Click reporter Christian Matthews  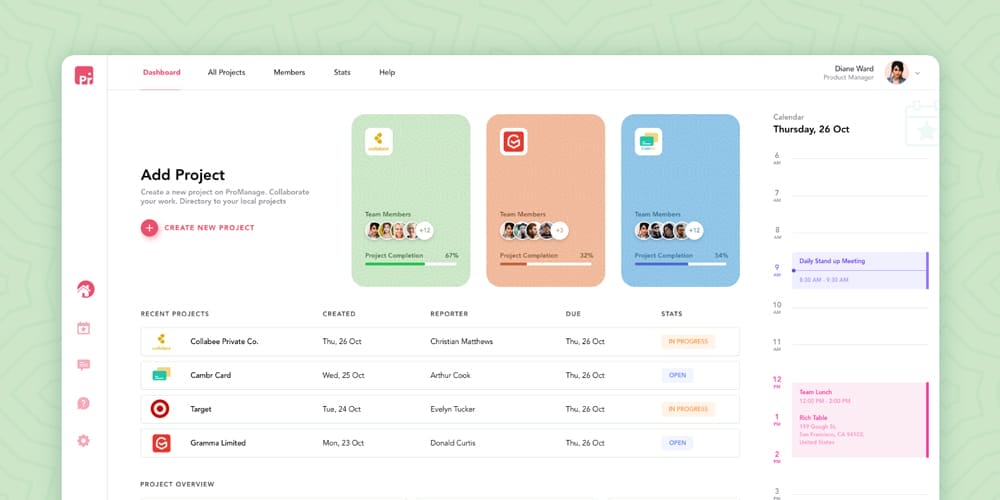click(x=462, y=342)
